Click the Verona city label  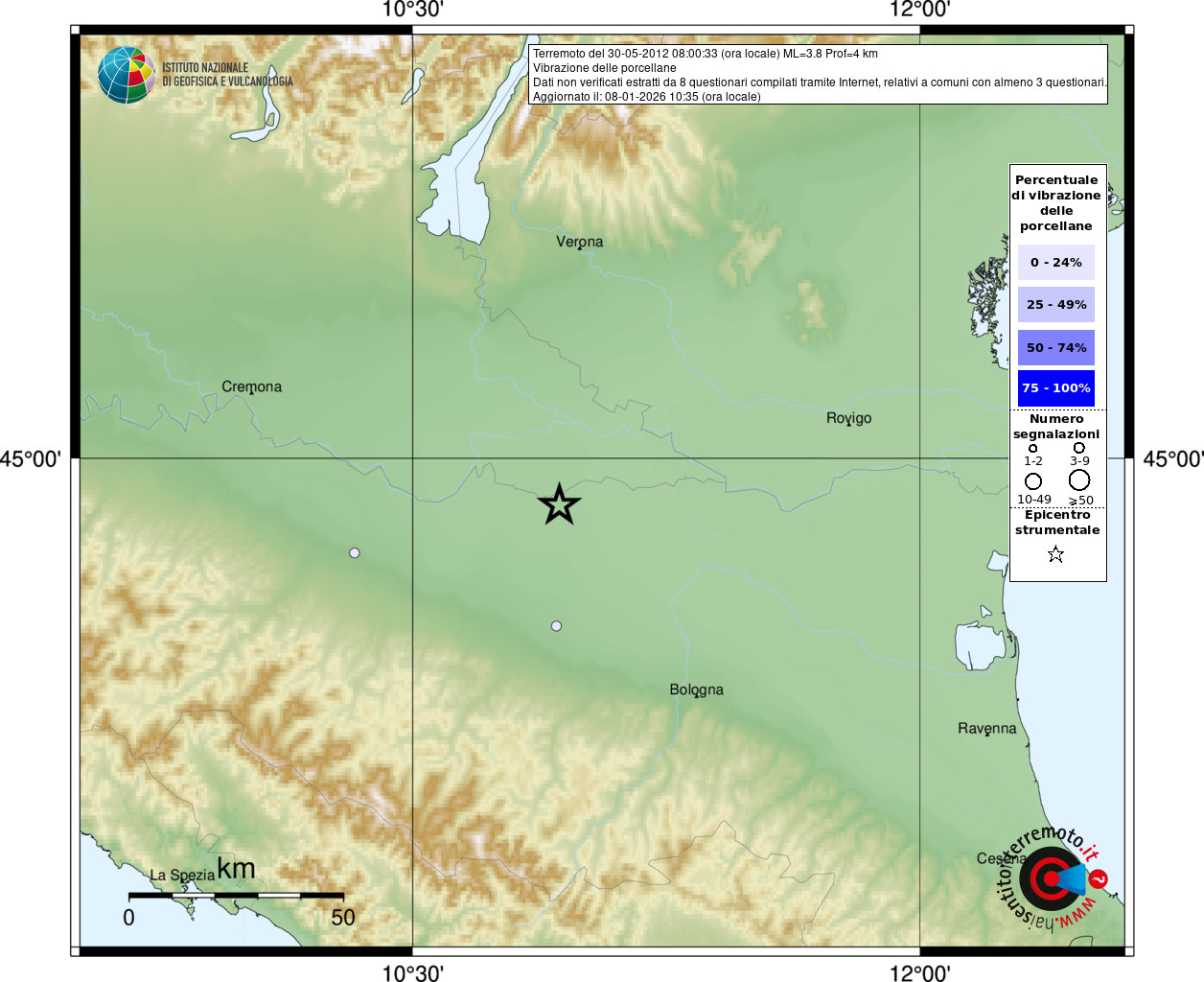tap(580, 242)
